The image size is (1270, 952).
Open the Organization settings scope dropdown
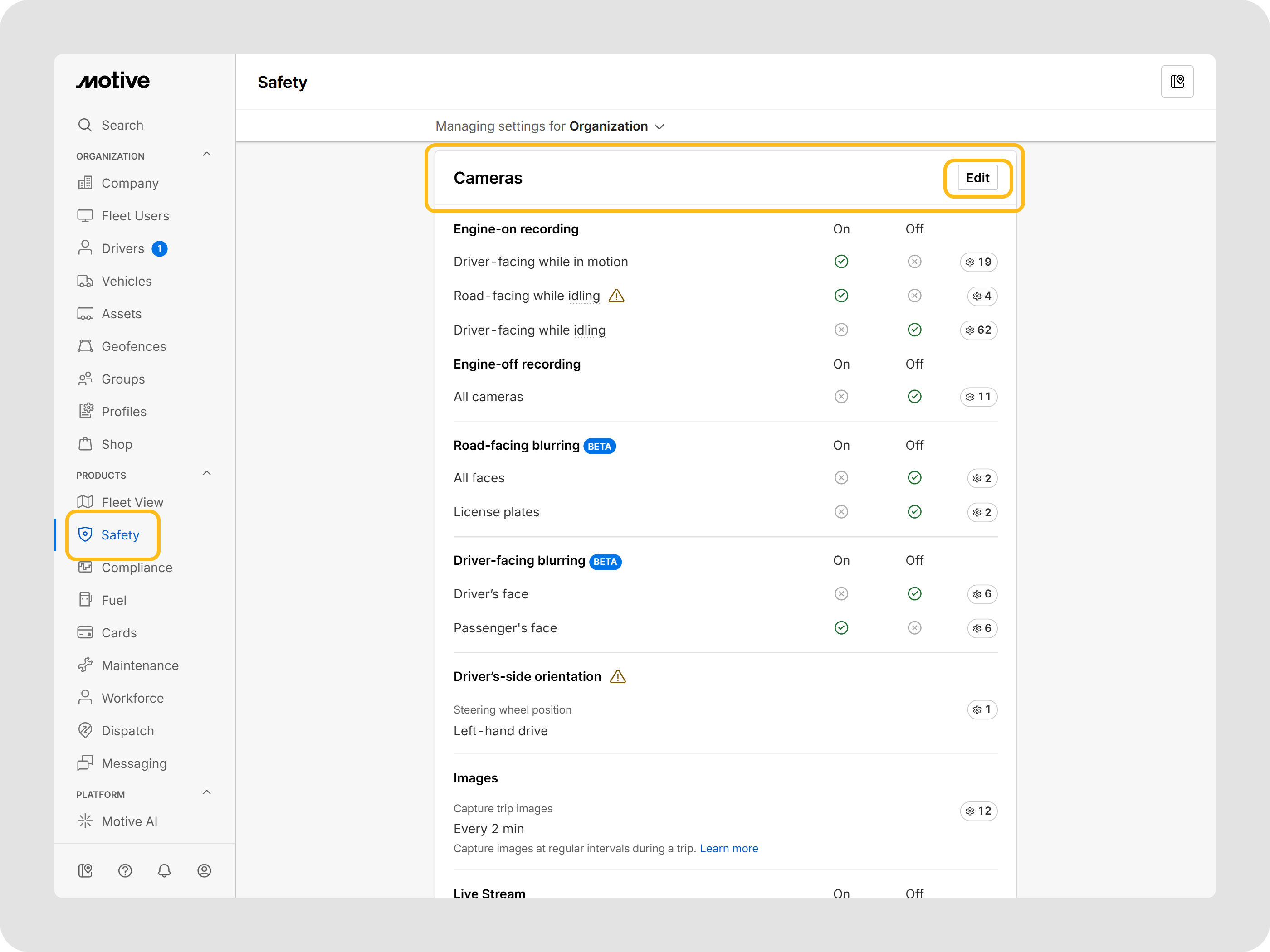(616, 126)
